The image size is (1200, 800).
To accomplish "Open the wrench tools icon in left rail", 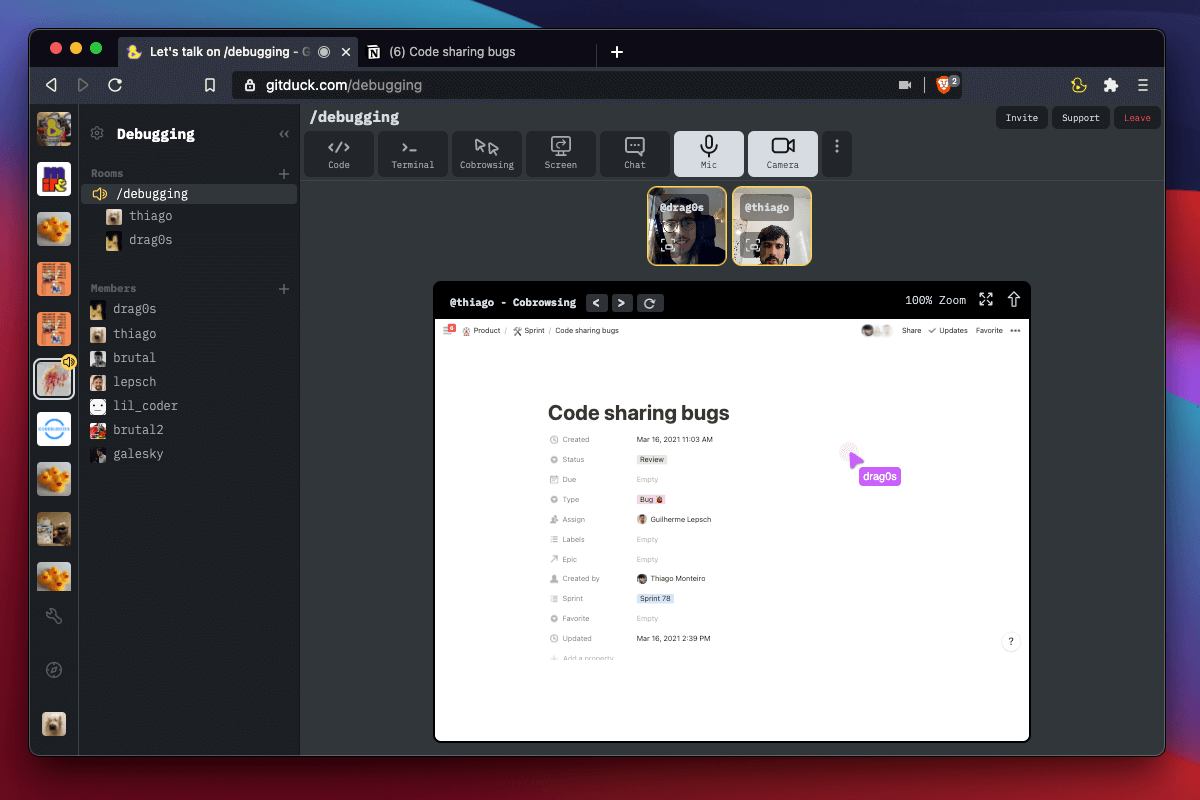I will coord(54,616).
